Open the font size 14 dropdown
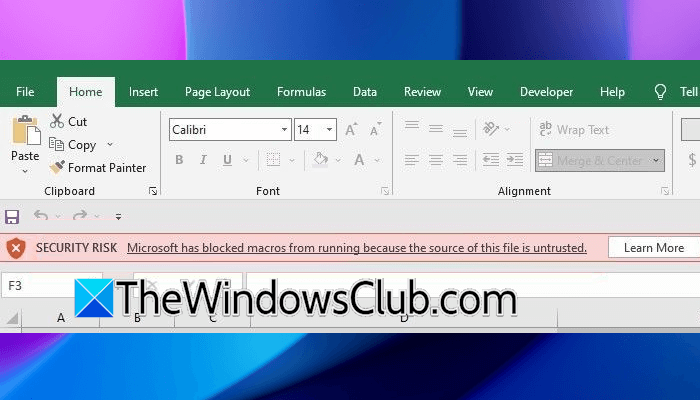The height and width of the screenshot is (400, 700). pos(329,130)
